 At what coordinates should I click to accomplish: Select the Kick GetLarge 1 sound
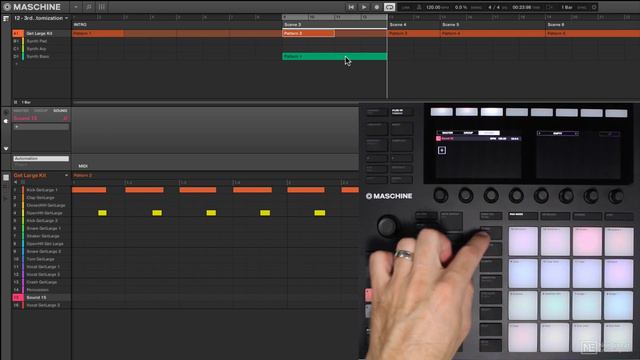click(x=41, y=190)
